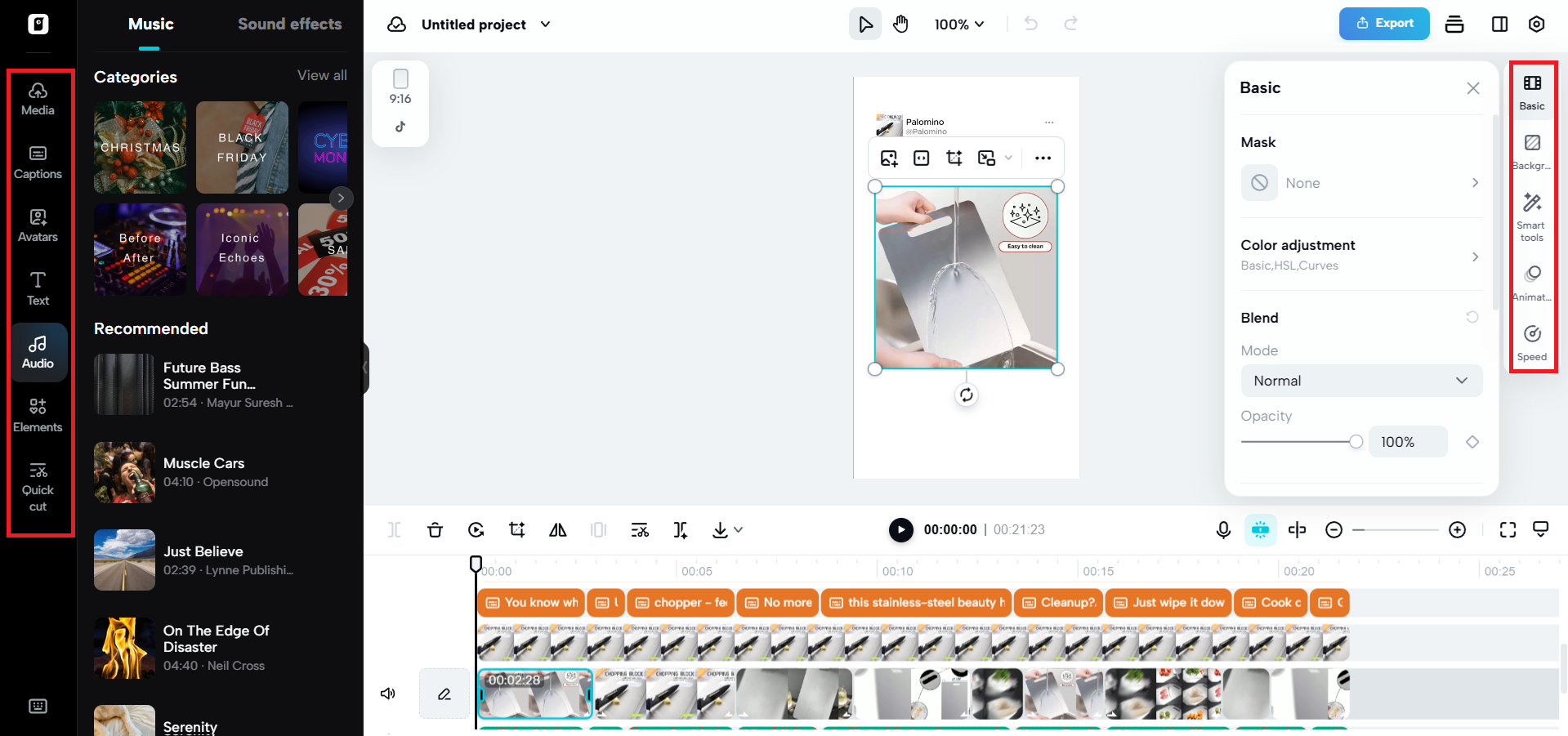
Task: Open the Media panel in the left sidebar
Action: point(38,98)
